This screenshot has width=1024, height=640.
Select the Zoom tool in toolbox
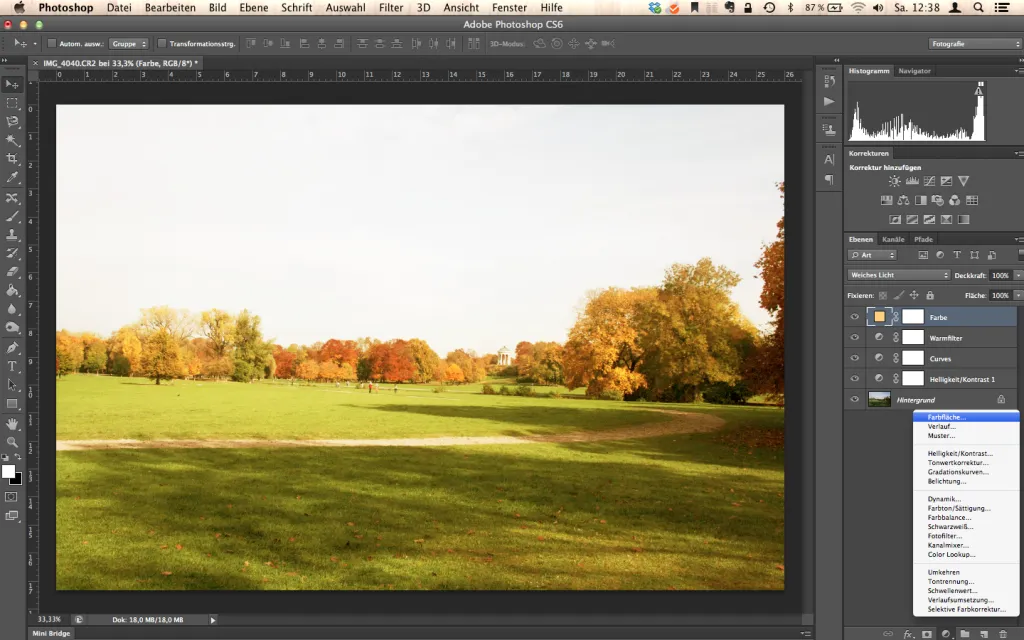12,442
